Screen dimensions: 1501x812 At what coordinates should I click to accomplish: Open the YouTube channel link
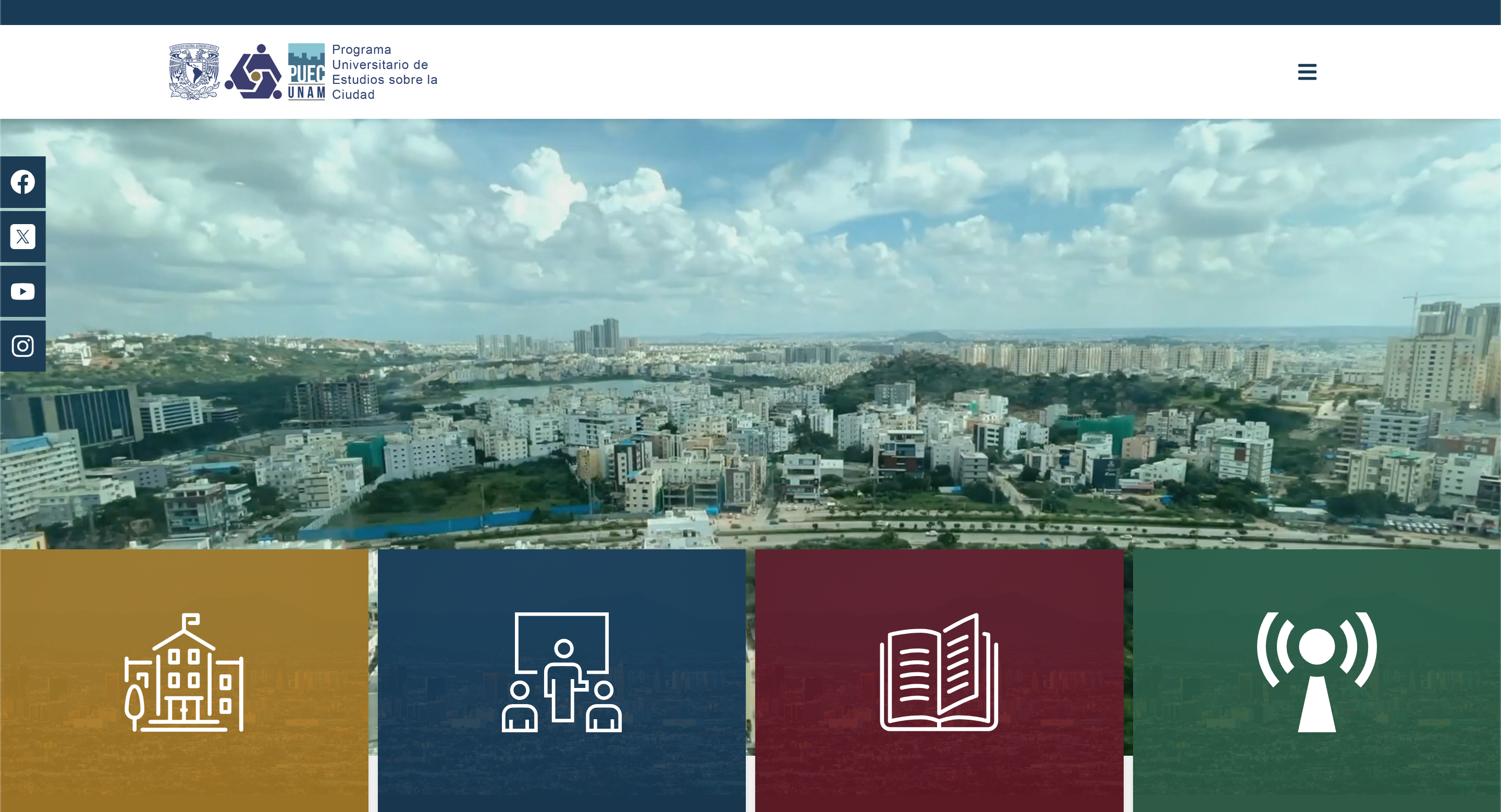(x=23, y=291)
